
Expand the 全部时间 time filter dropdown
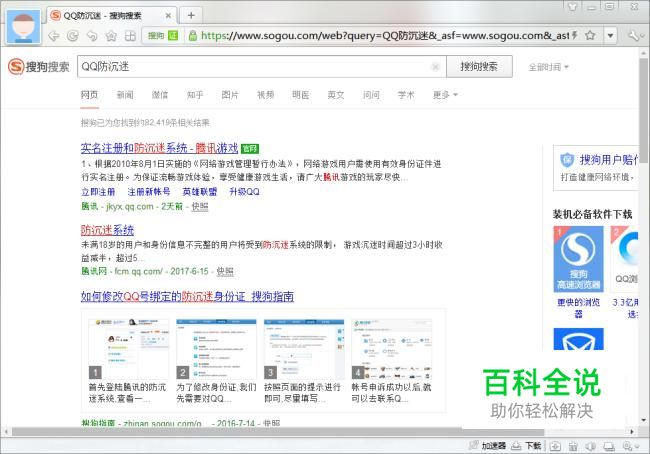tap(548, 67)
